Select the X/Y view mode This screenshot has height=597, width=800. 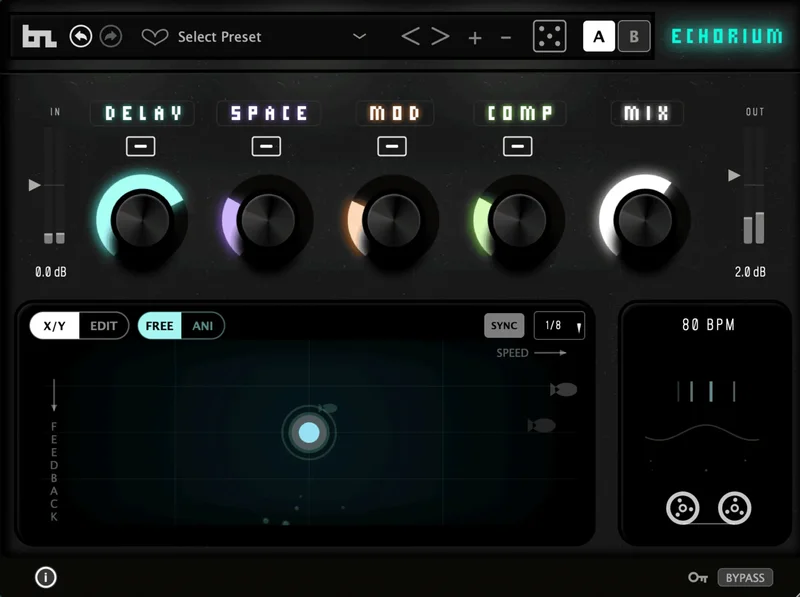pos(55,326)
